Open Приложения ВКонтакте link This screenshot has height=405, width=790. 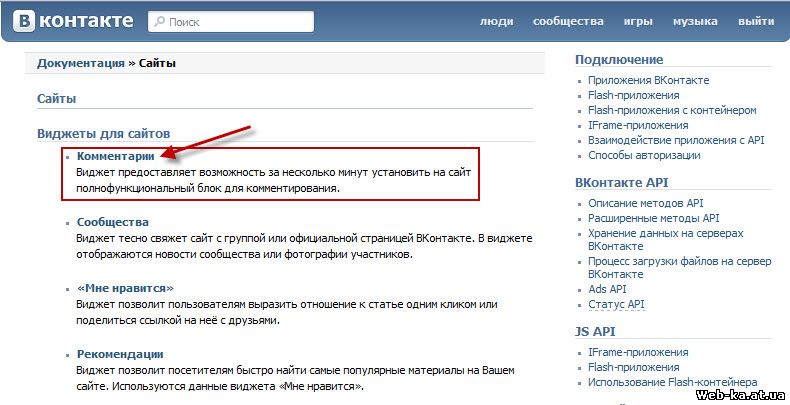pos(648,80)
